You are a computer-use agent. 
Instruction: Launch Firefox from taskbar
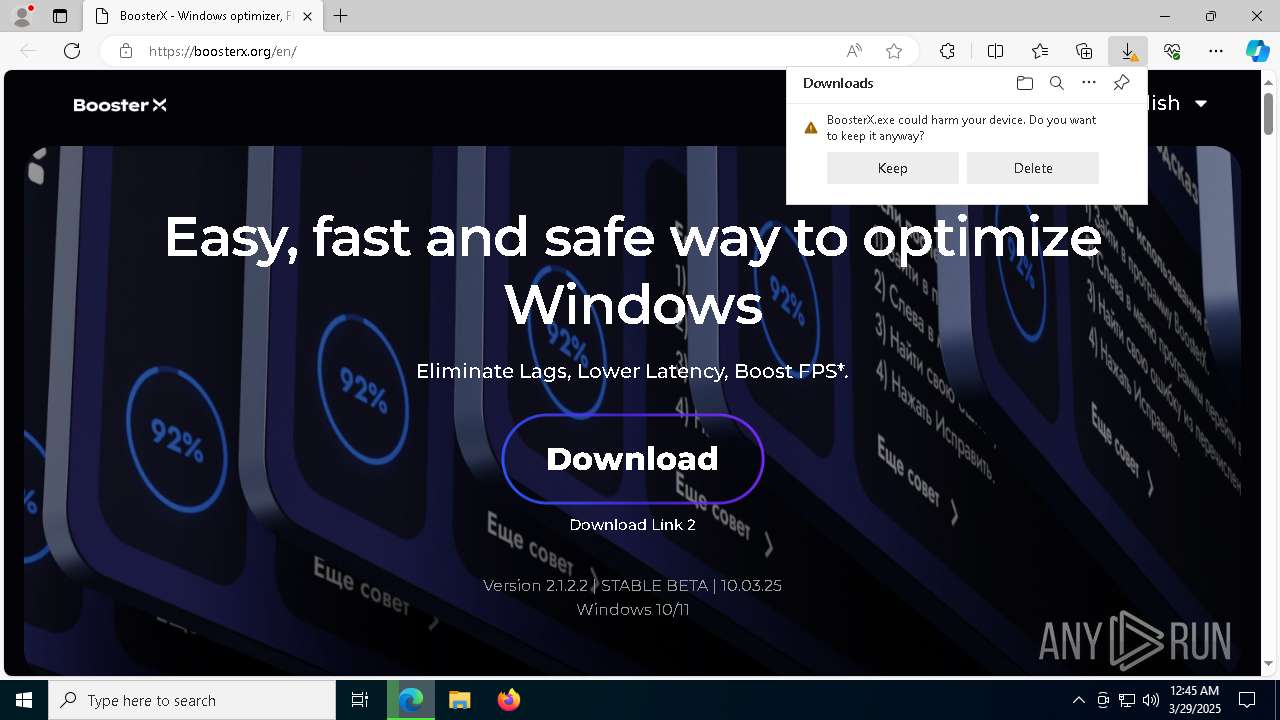(x=509, y=700)
